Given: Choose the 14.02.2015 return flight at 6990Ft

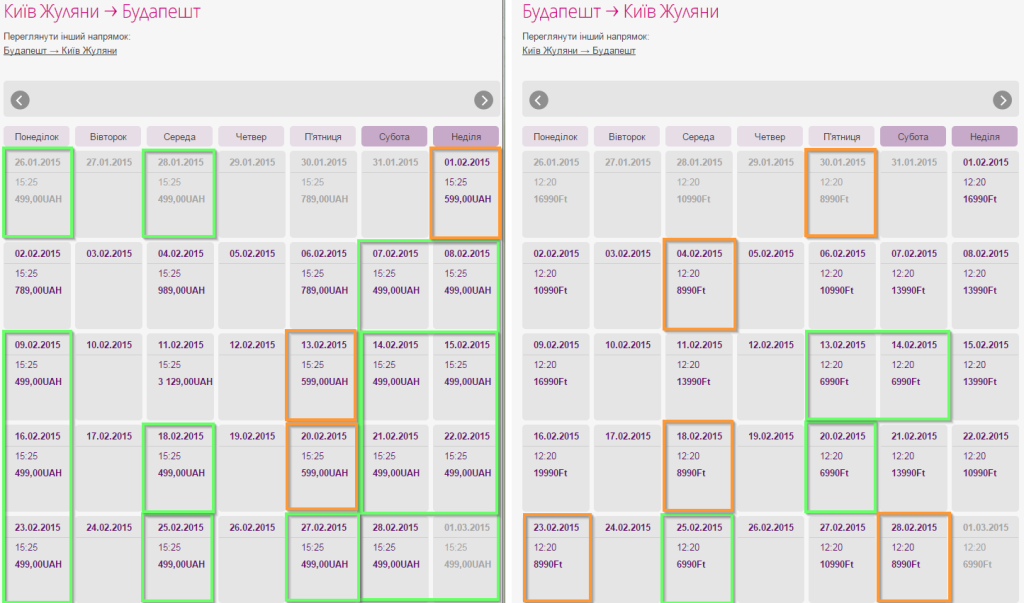Looking at the screenshot, I should [913, 376].
